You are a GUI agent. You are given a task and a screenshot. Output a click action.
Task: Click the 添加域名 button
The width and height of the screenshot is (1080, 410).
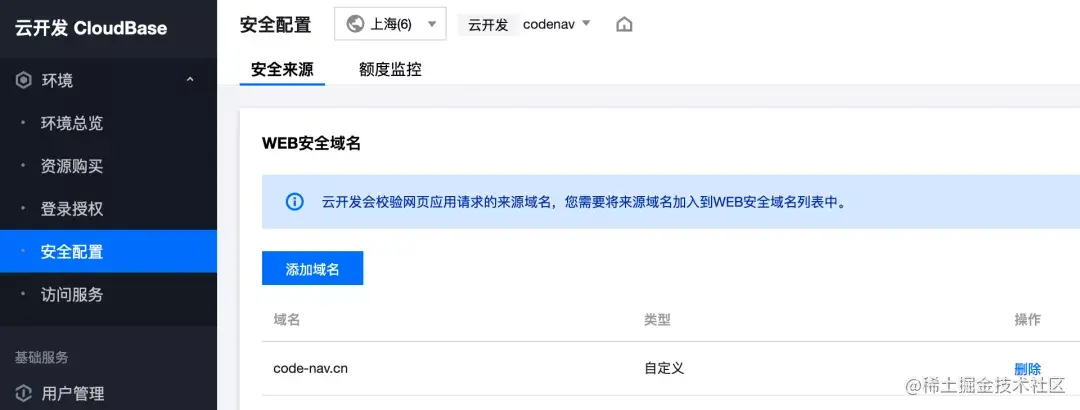pyautogui.click(x=312, y=268)
